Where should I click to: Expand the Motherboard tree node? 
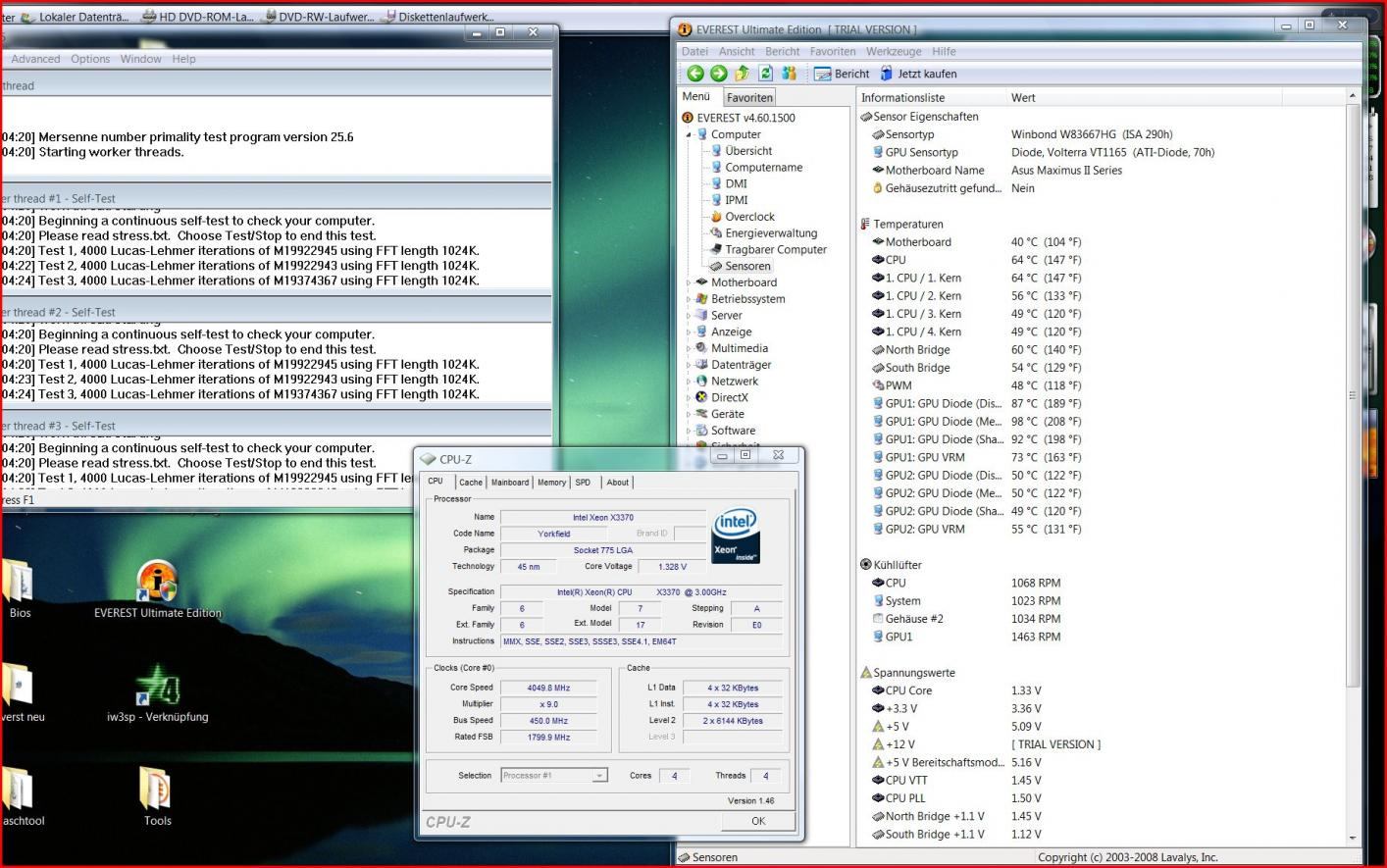click(689, 282)
